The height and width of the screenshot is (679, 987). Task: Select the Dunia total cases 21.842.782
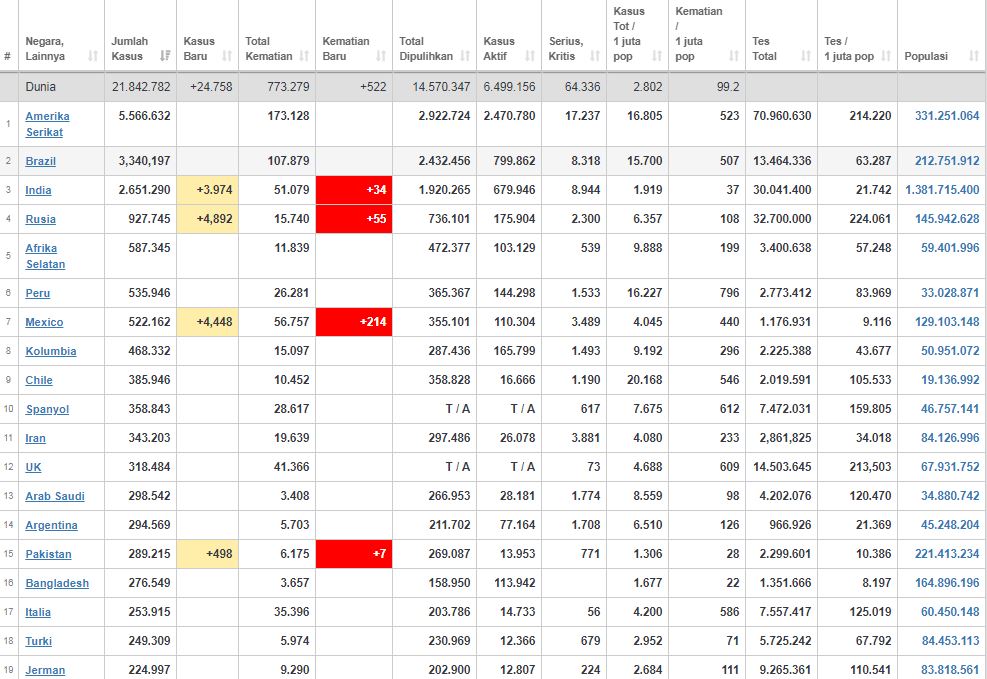141,87
